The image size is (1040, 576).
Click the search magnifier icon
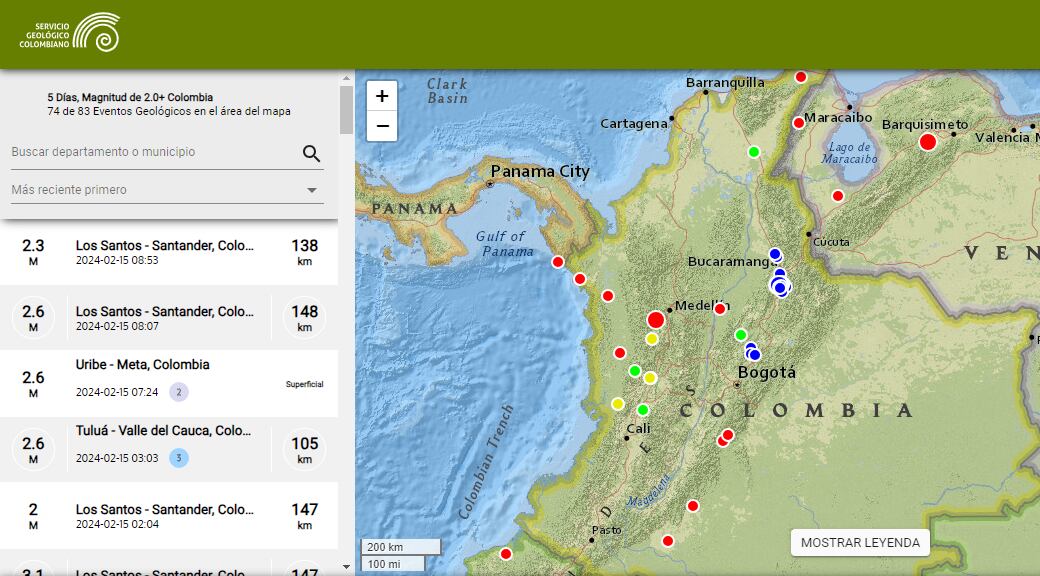[x=311, y=153]
